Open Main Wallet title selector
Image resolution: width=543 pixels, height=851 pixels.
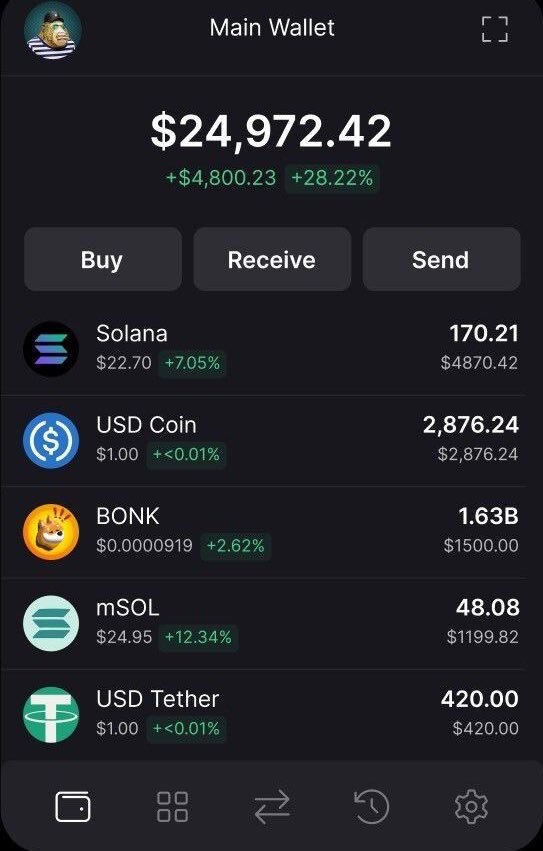[x=272, y=28]
